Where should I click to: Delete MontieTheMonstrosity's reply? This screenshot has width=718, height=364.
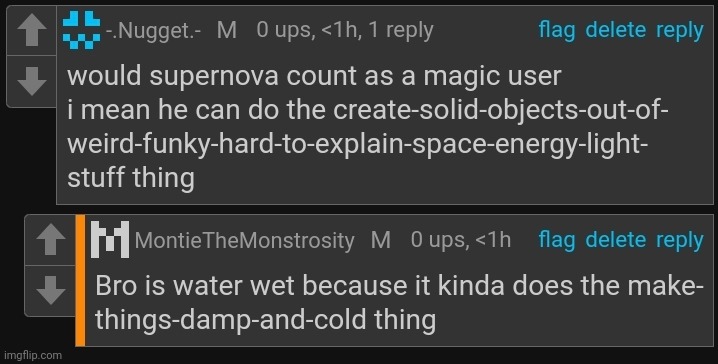[x=616, y=240]
